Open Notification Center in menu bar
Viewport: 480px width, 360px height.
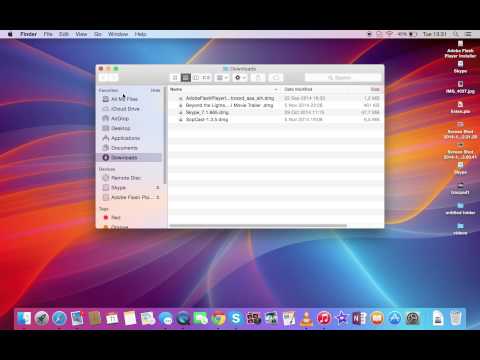(468, 34)
